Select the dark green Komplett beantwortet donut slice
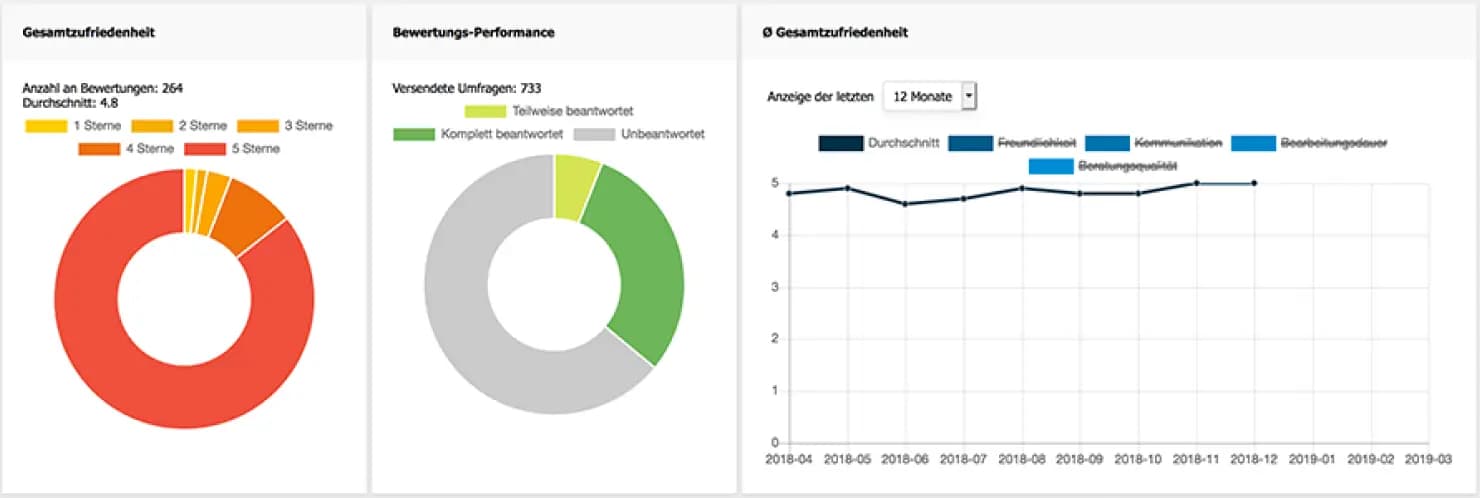The image size is (1480, 498). click(x=640, y=270)
